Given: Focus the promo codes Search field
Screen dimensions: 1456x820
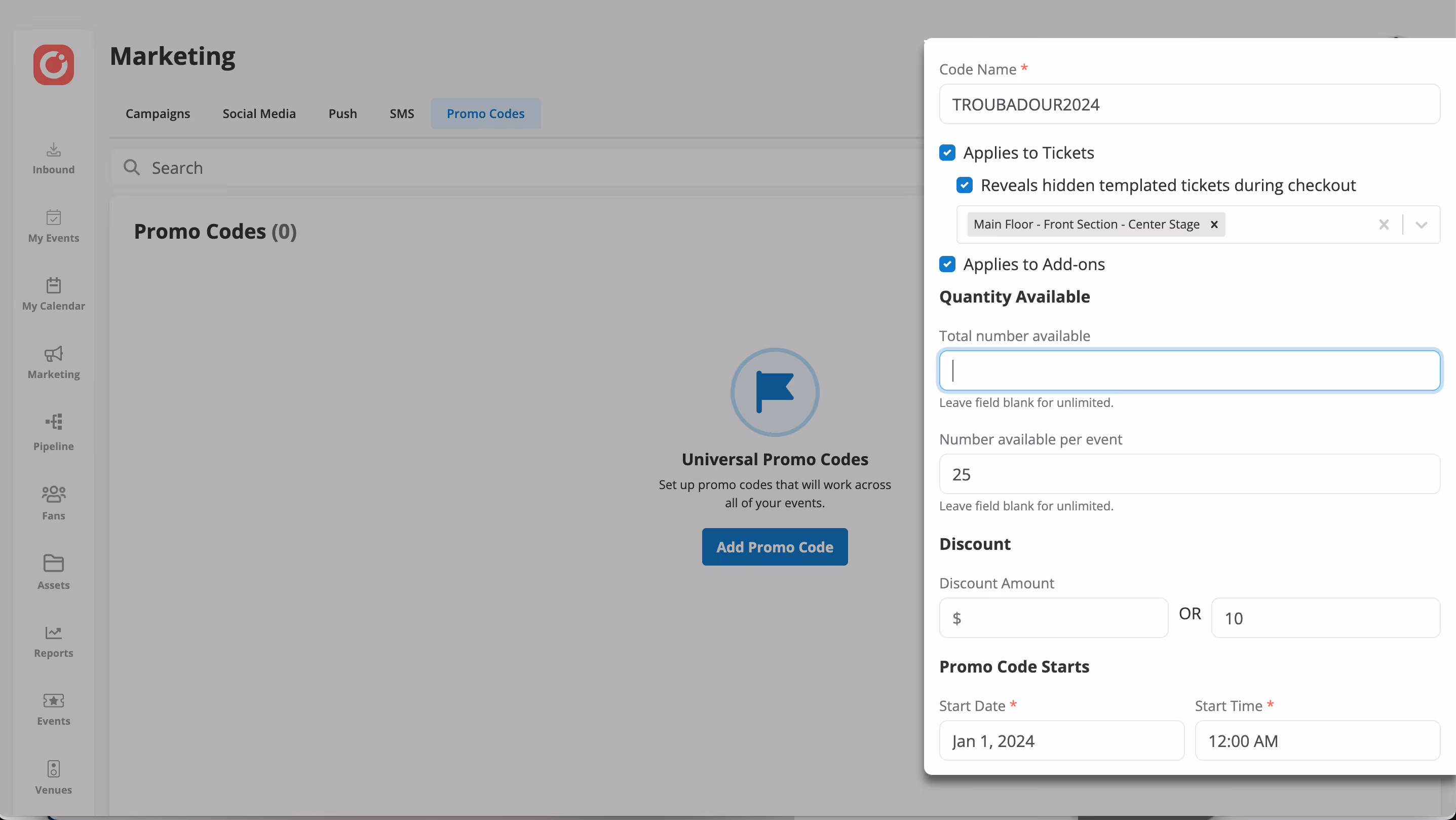Looking at the screenshot, I should click(x=509, y=168).
